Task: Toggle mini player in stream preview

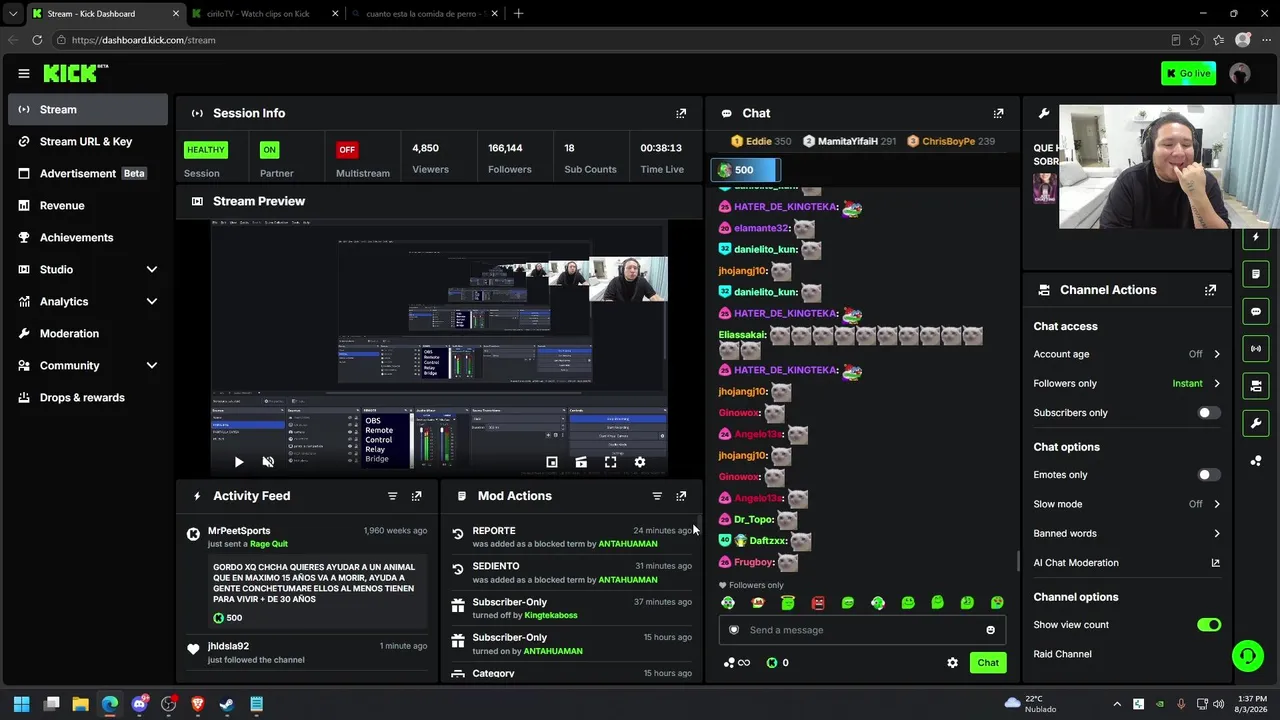Action: pyautogui.click(x=552, y=462)
